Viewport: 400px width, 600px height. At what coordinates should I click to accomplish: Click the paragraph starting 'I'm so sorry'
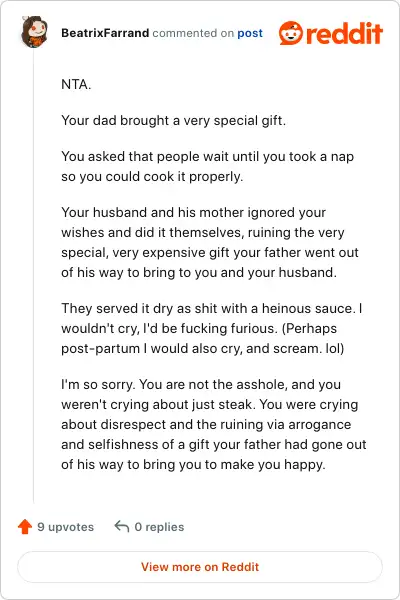[x=214, y=424]
